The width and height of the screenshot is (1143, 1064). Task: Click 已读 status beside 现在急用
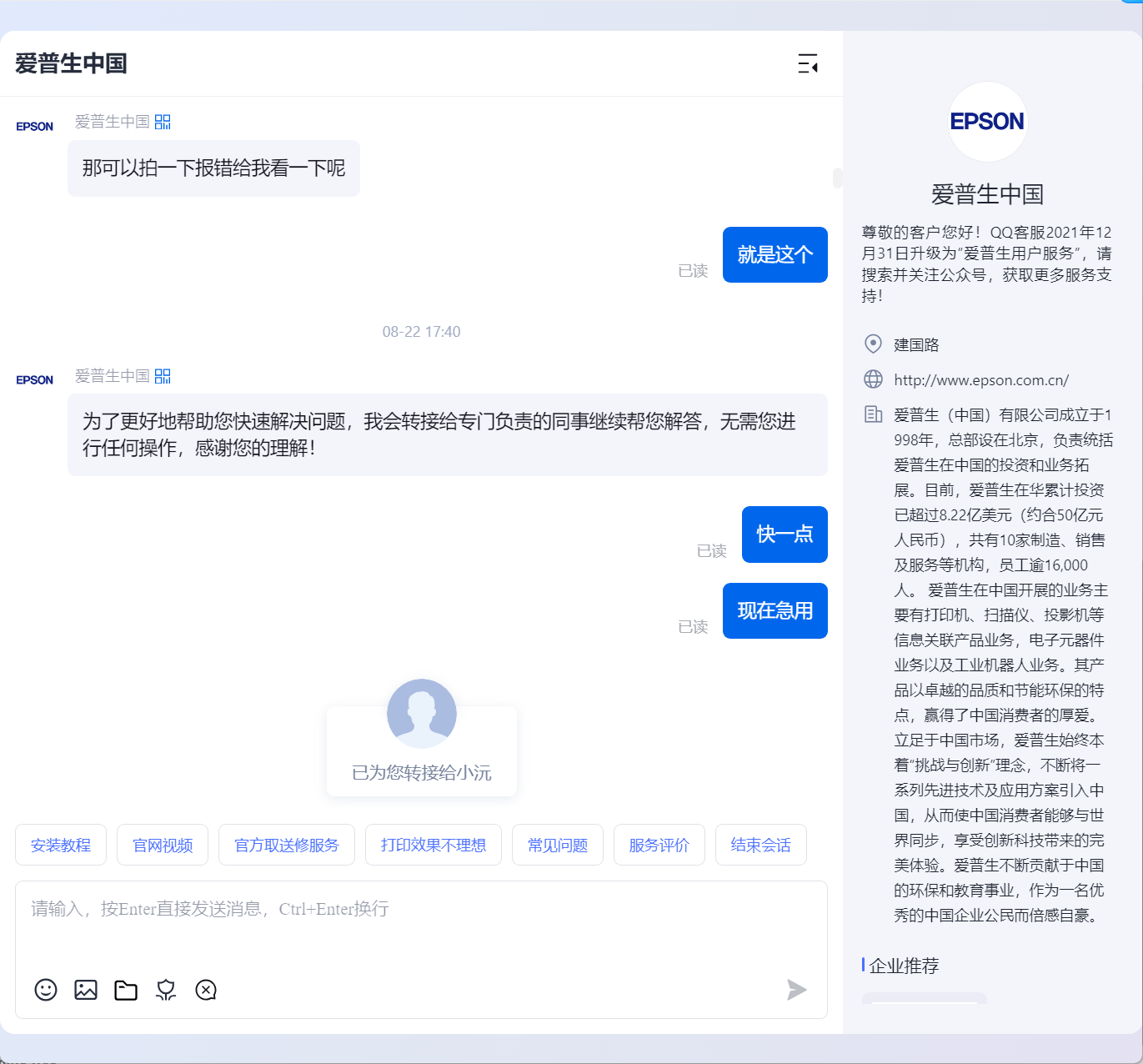click(x=693, y=627)
